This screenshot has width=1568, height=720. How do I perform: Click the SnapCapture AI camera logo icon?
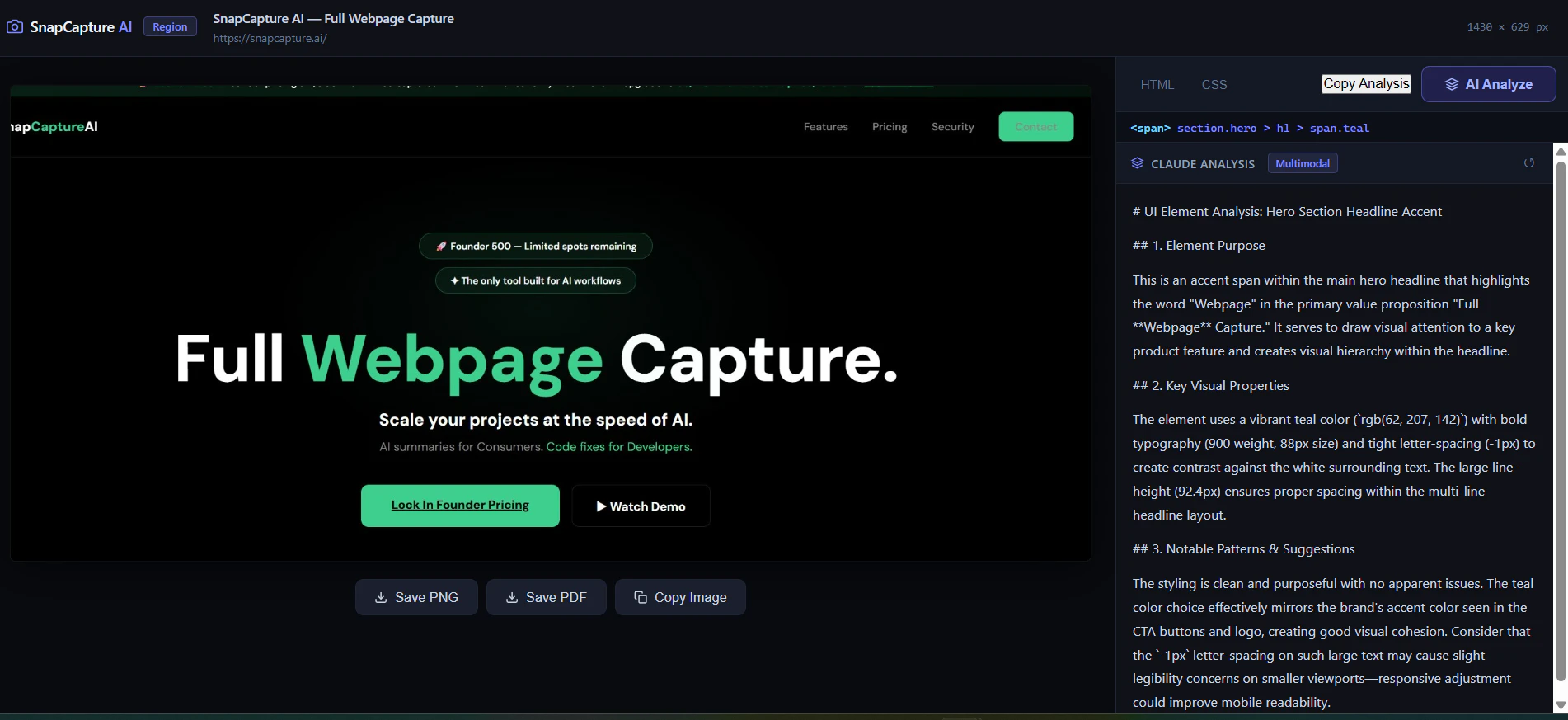pyautogui.click(x=15, y=26)
